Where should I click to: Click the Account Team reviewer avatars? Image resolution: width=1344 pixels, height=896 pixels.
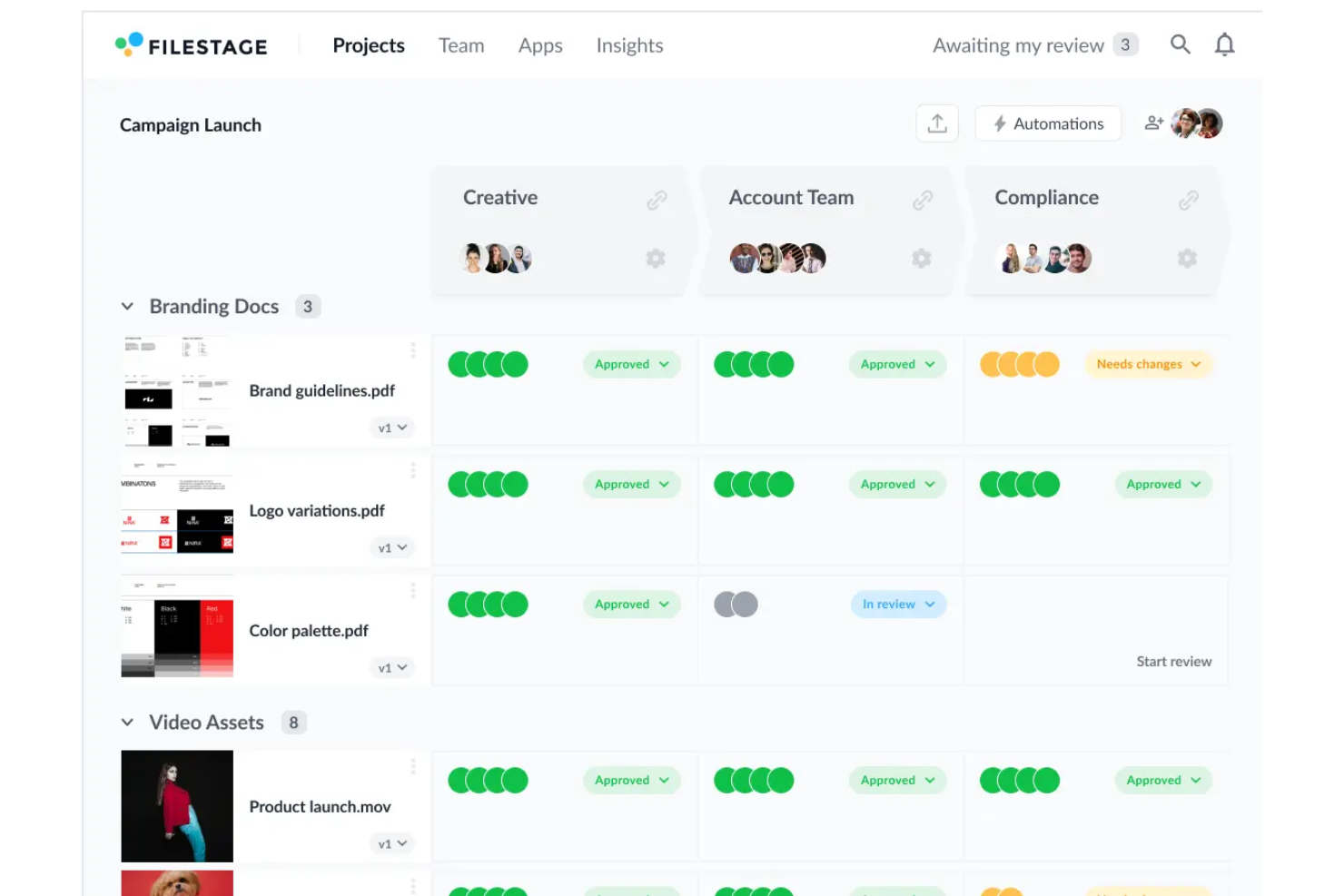[x=778, y=259]
